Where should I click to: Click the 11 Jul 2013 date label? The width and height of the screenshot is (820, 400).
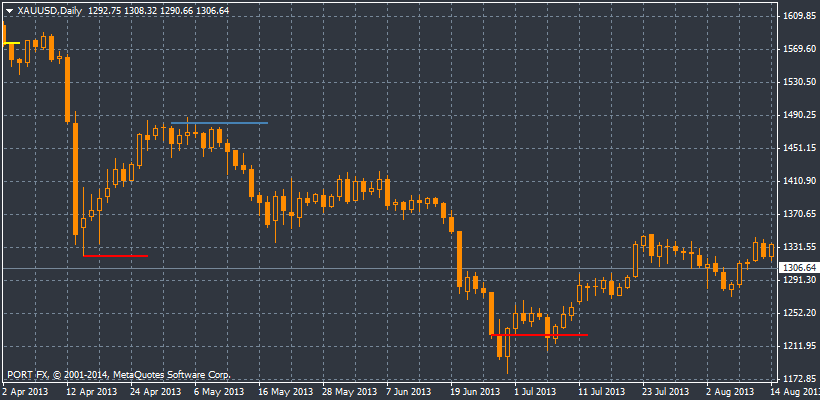point(603,392)
